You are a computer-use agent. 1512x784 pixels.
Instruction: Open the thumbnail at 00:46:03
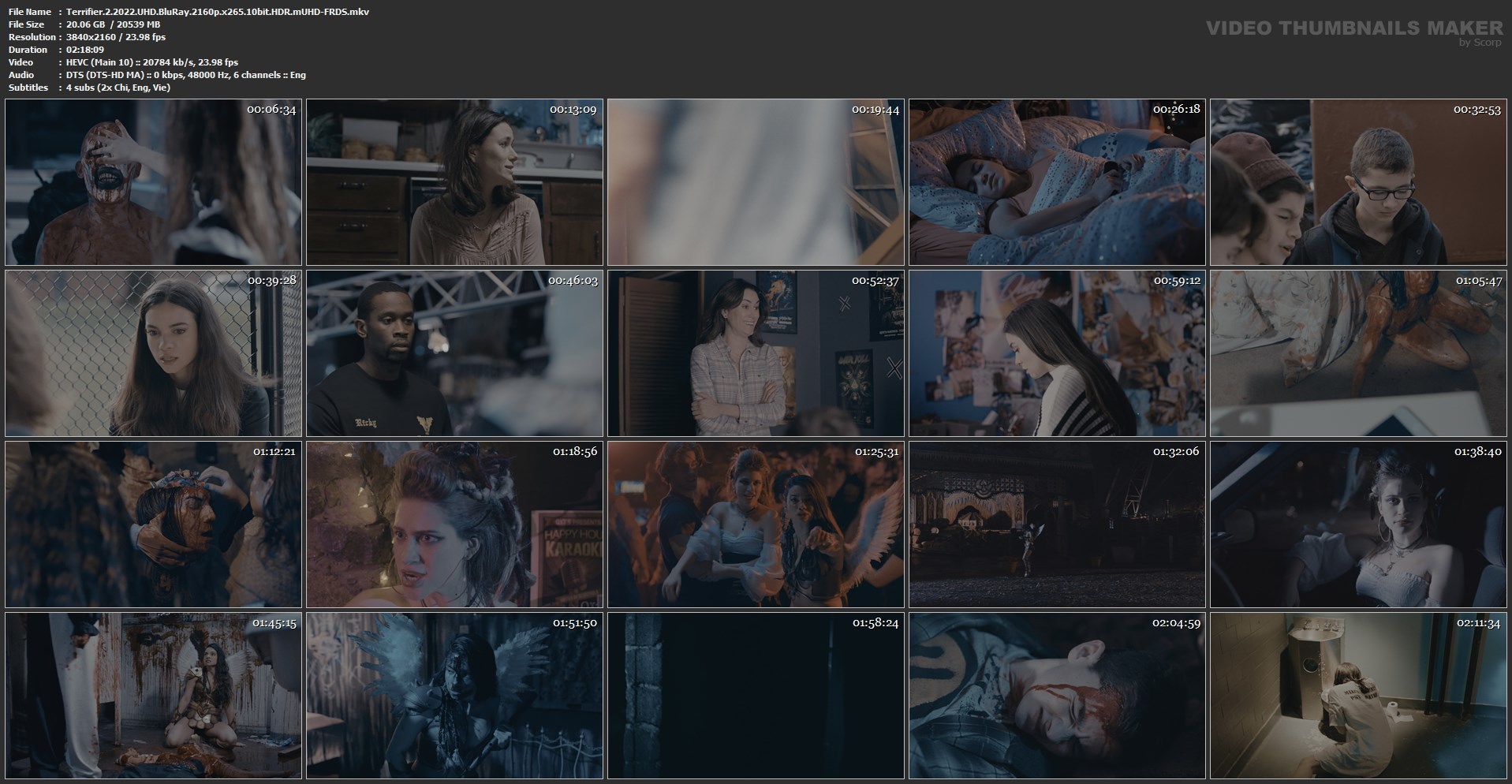tap(455, 354)
